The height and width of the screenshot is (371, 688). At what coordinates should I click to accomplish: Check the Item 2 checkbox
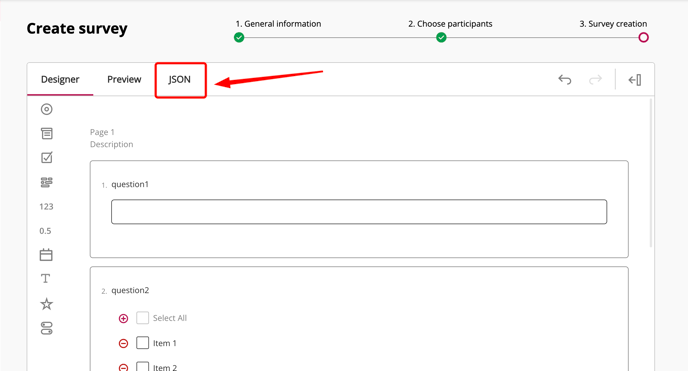point(142,367)
